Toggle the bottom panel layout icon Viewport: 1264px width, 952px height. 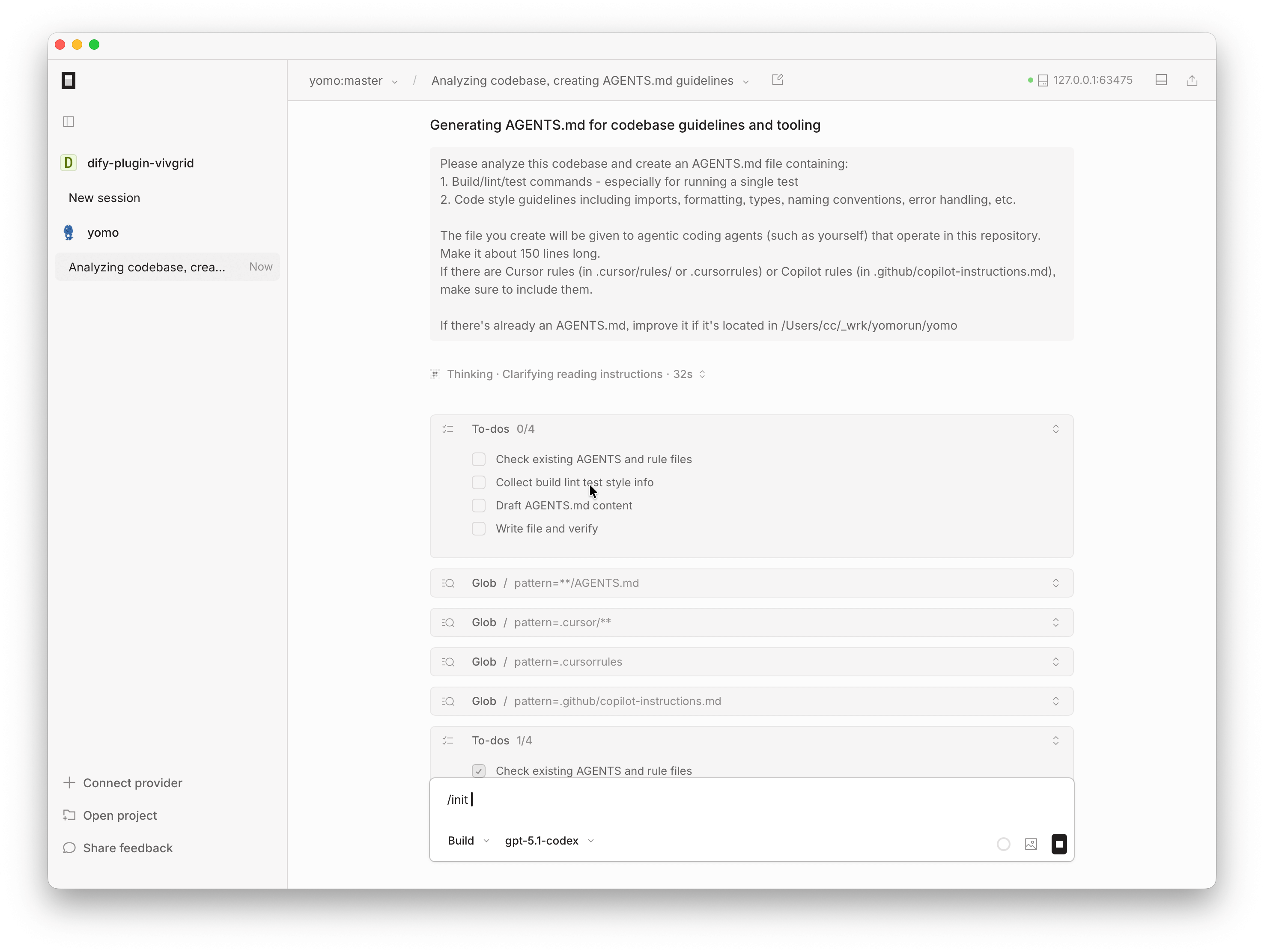point(1160,80)
